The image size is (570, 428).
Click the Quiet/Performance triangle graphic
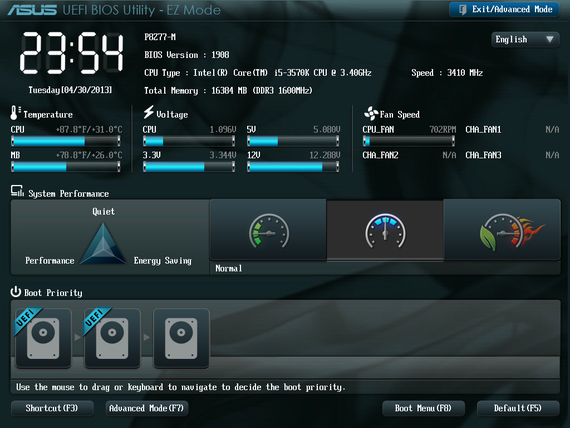(x=103, y=243)
